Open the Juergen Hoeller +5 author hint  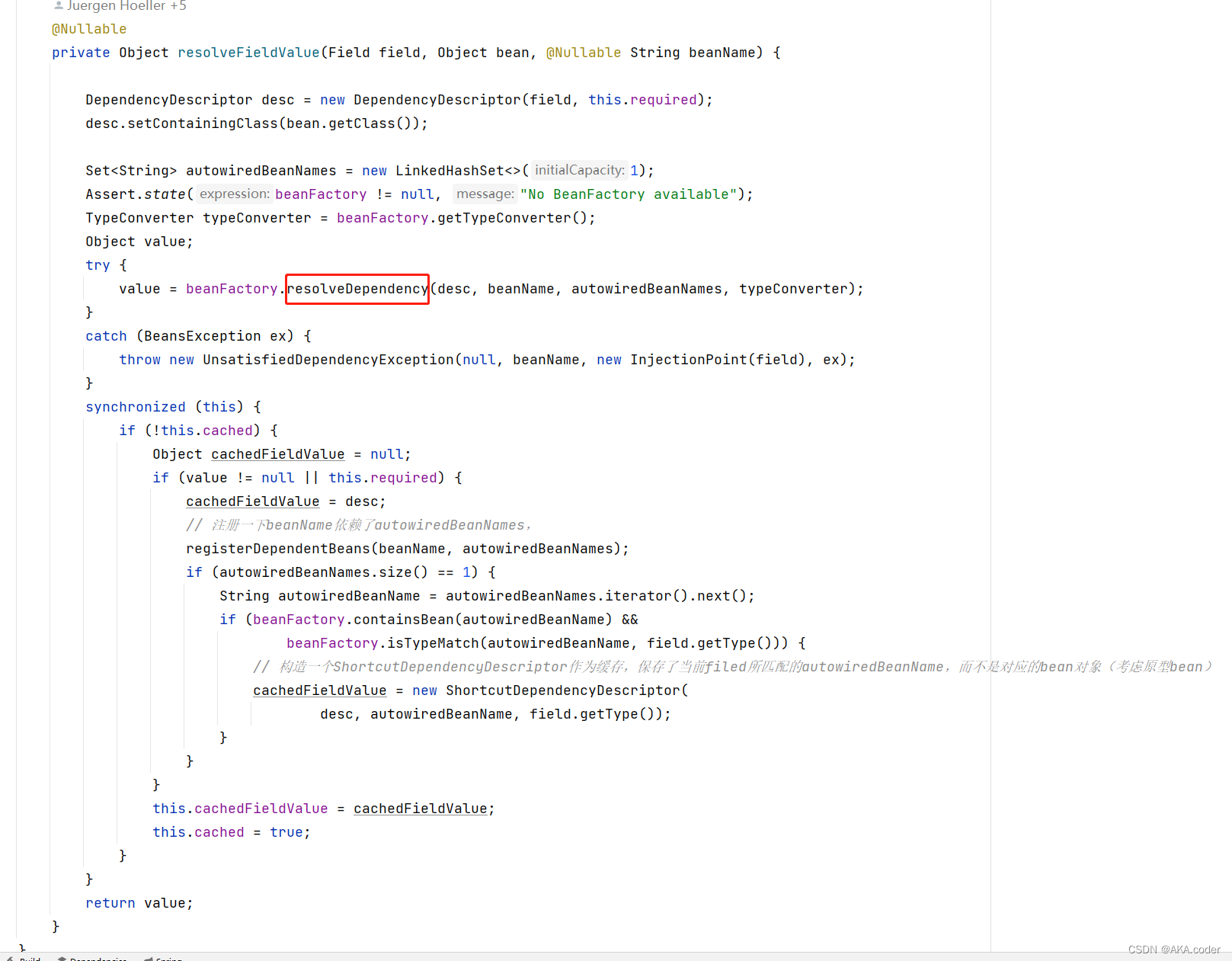click(x=126, y=6)
